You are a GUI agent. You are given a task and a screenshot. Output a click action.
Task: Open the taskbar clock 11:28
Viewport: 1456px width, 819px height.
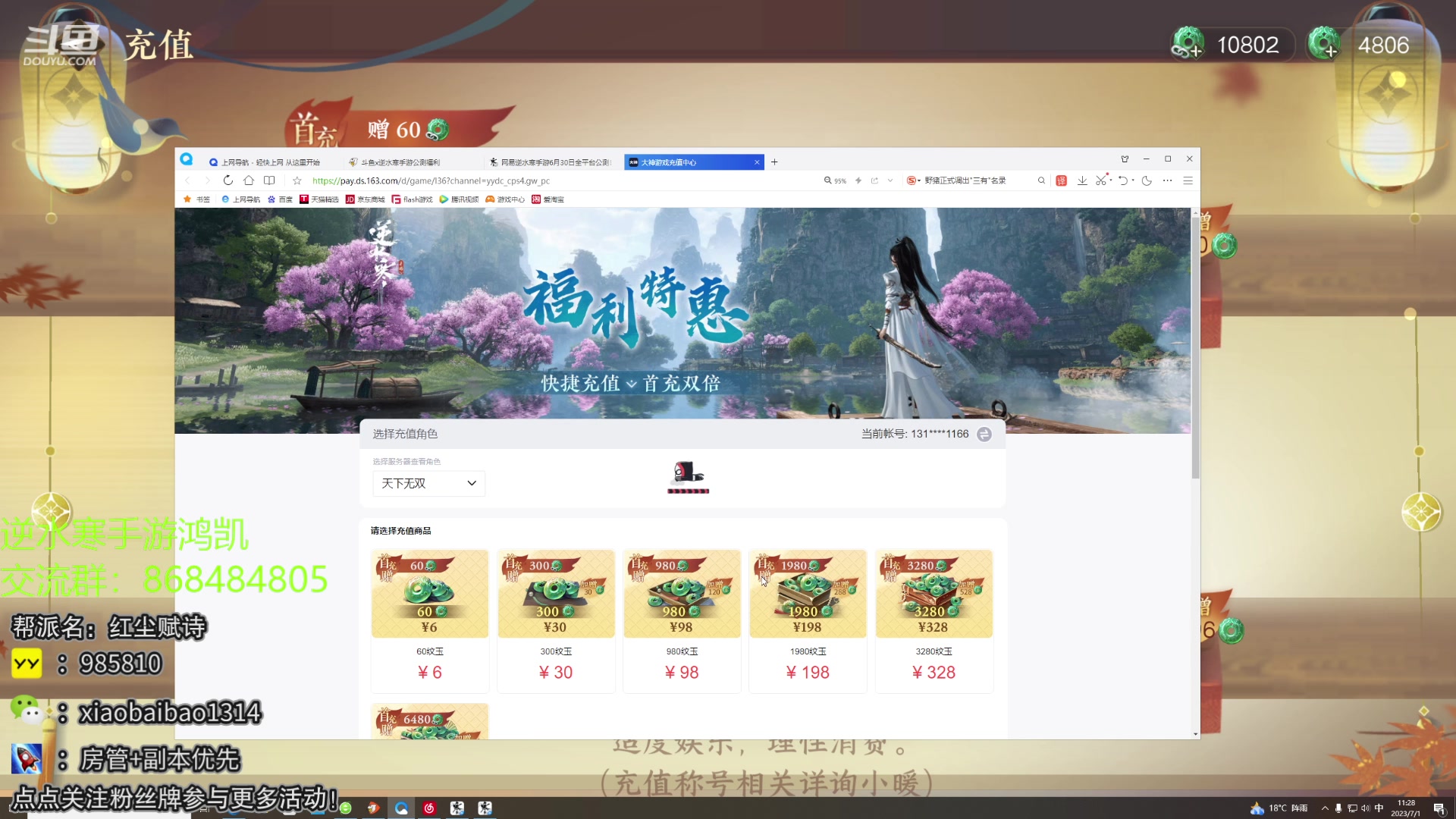[x=1406, y=808]
